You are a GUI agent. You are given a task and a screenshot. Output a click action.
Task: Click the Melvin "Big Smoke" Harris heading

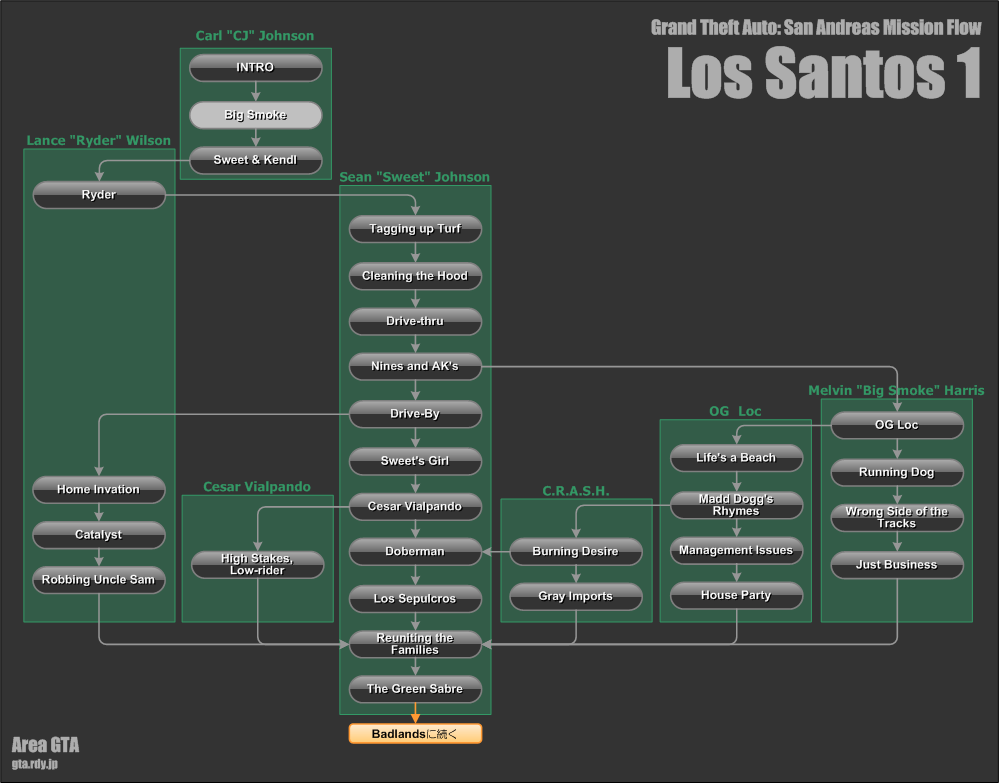896,391
